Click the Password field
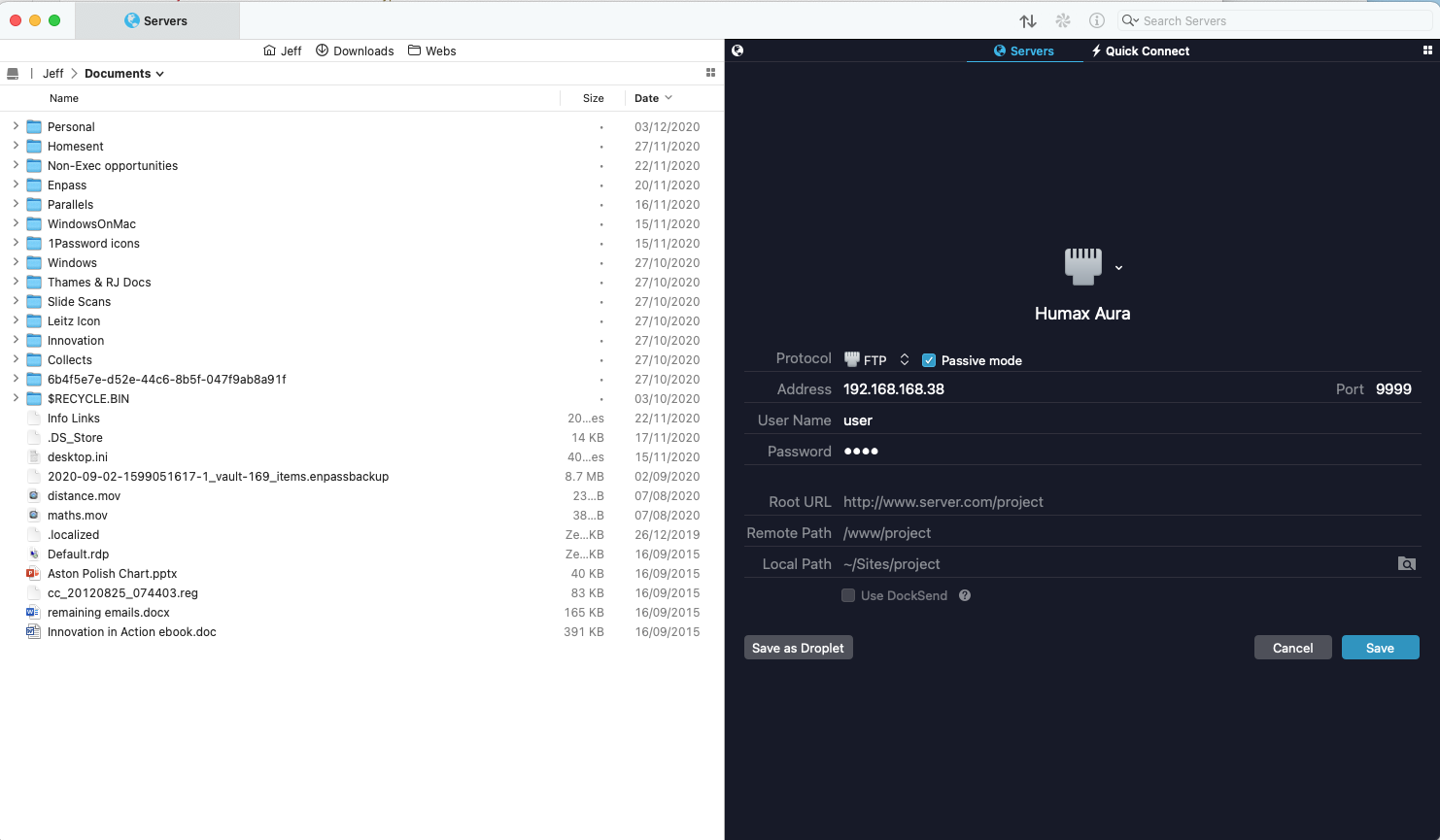This screenshot has width=1440, height=840. point(1131,451)
